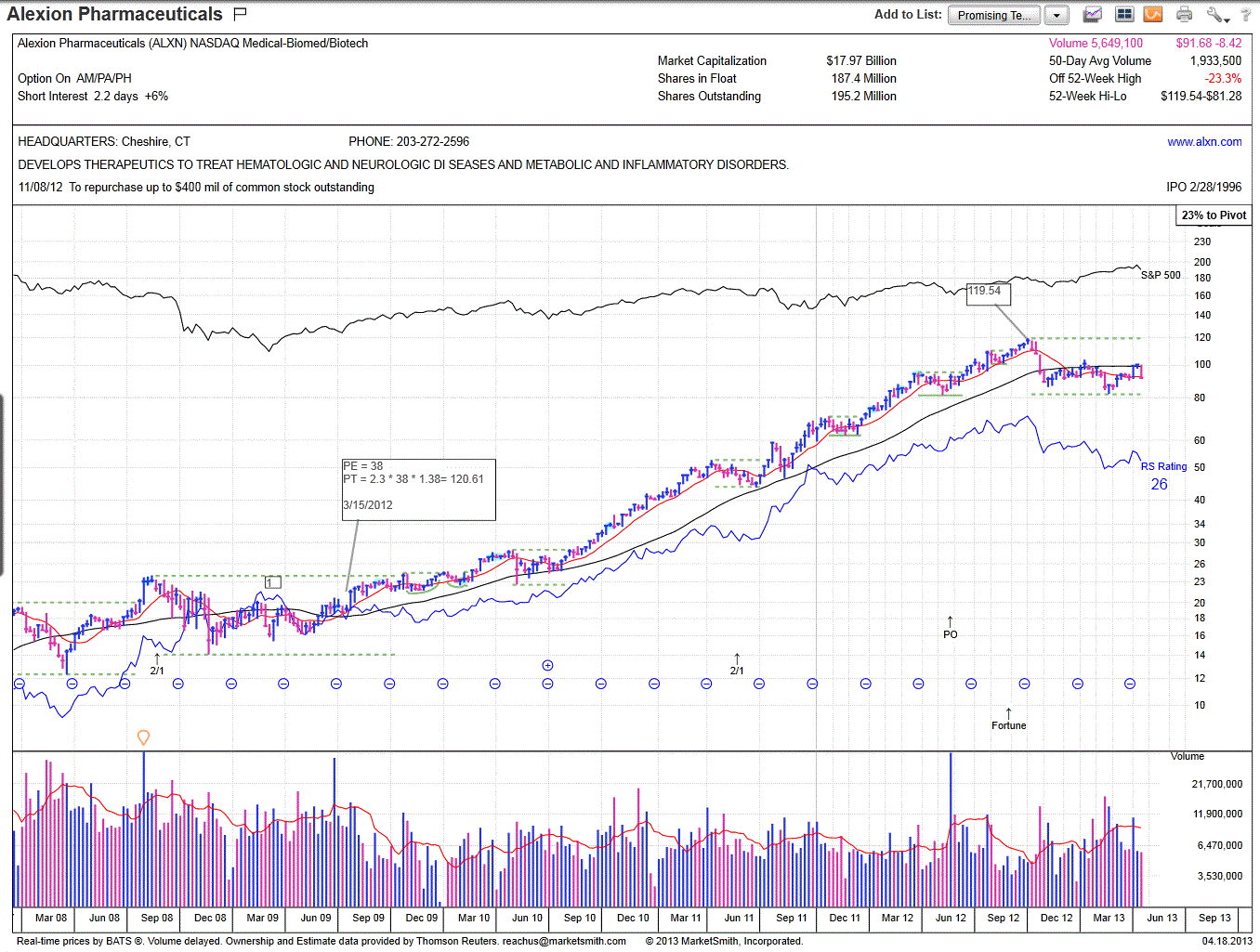Screen dimensions: 1260x952
Task: Click the 21,700,000 volume scale label
Action: point(1216,785)
